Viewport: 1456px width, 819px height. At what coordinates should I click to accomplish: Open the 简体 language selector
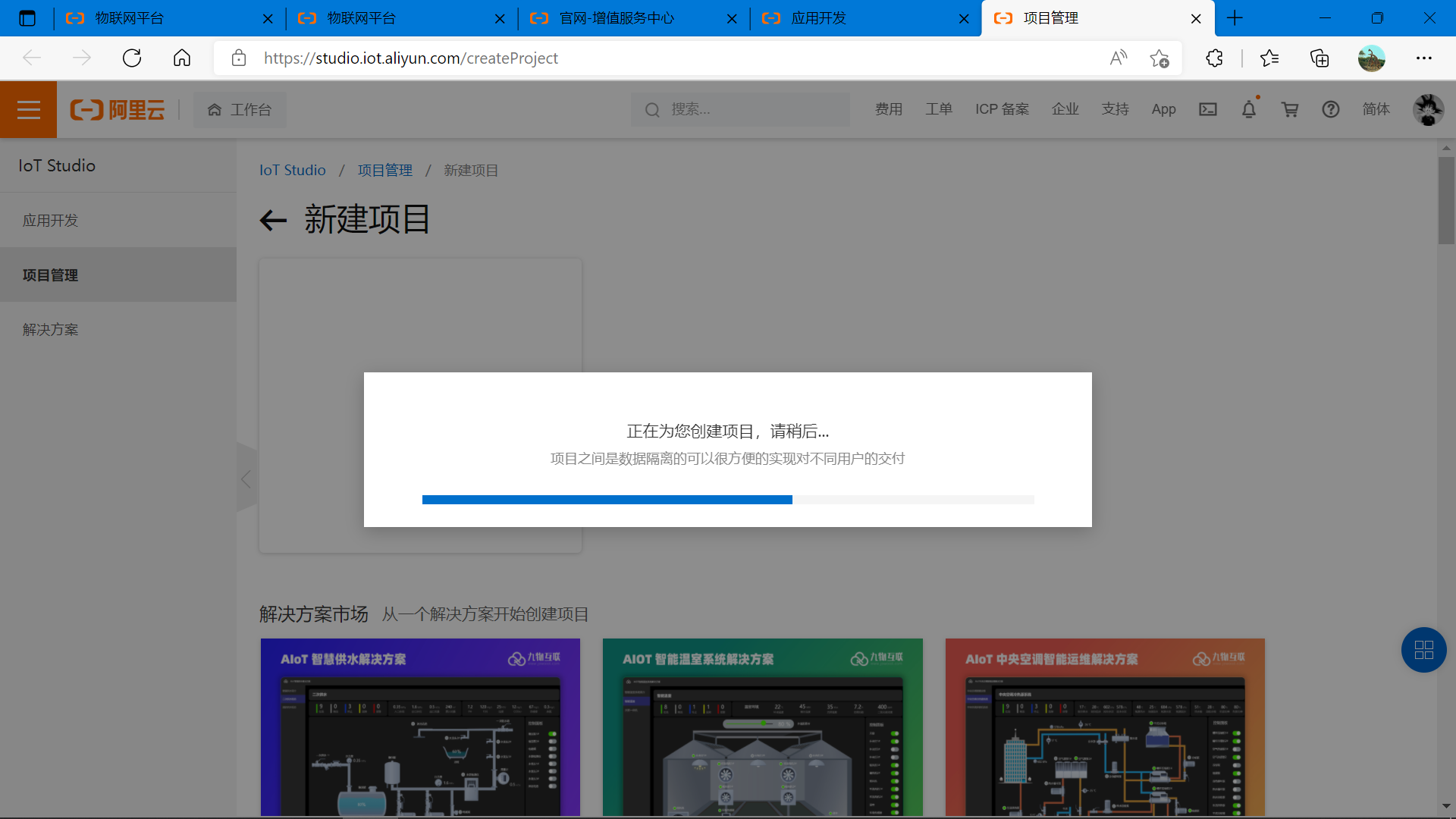pos(1376,110)
